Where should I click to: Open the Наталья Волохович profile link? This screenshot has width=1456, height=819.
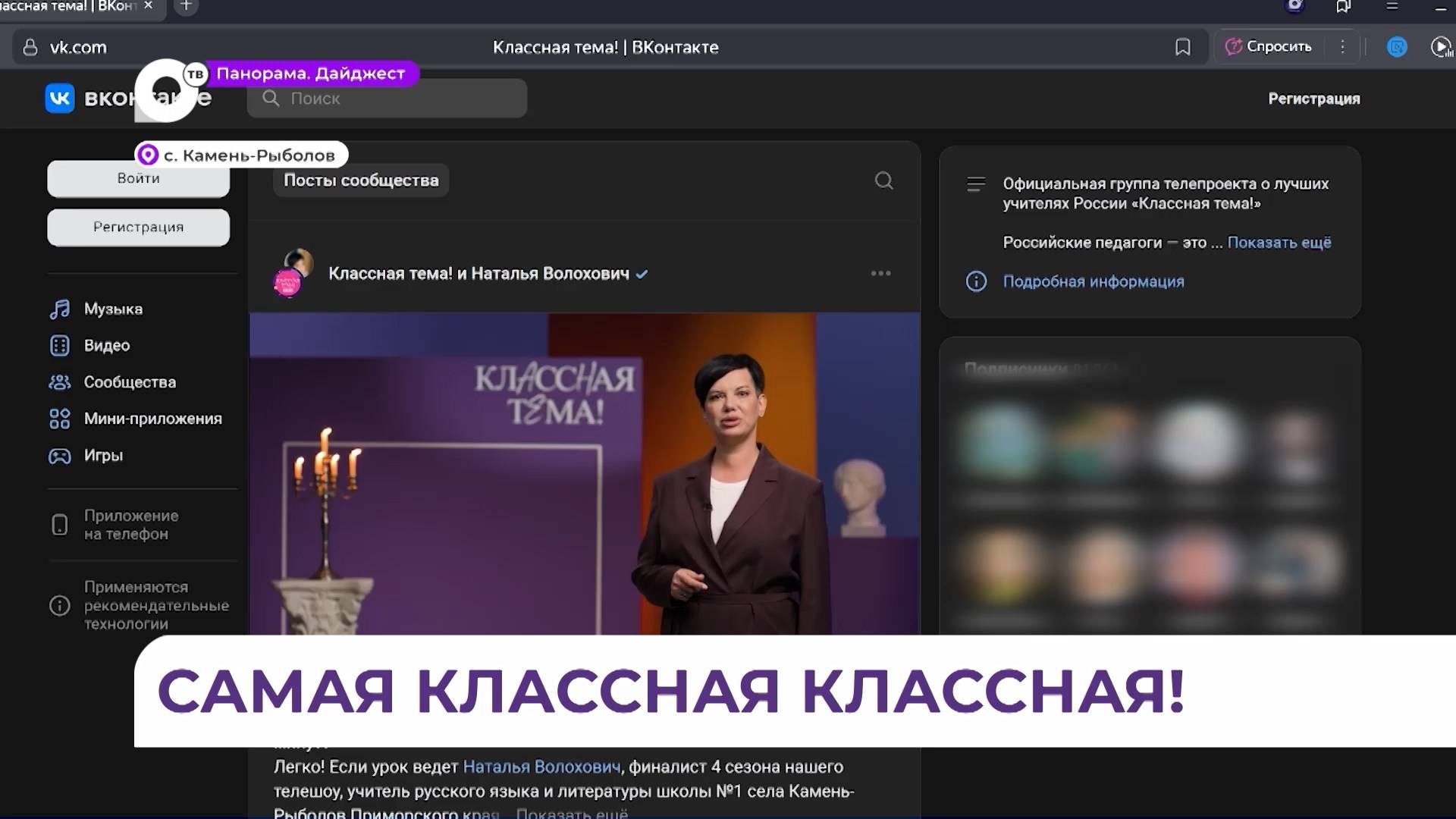[x=543, y=767]
